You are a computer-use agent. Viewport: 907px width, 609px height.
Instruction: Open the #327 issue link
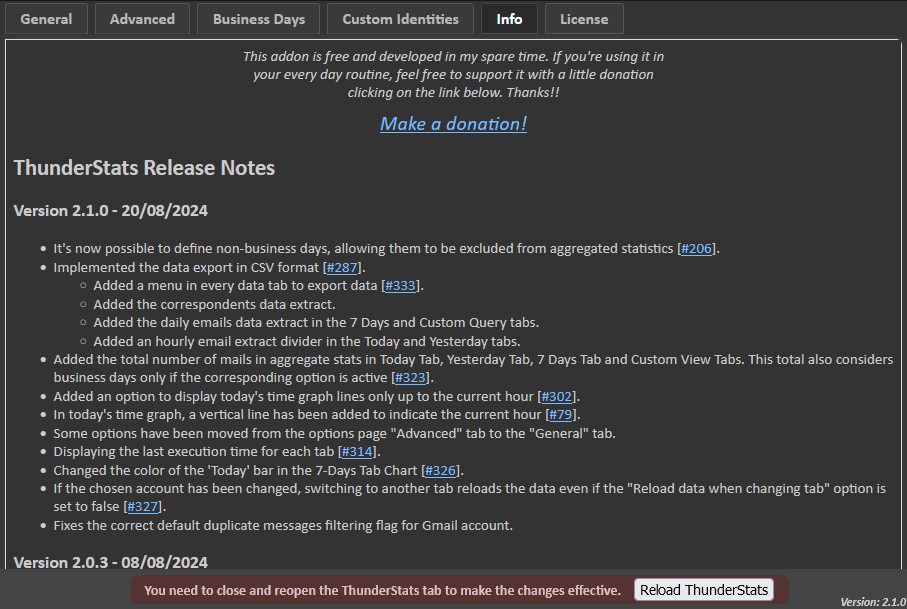click(142, 507)
